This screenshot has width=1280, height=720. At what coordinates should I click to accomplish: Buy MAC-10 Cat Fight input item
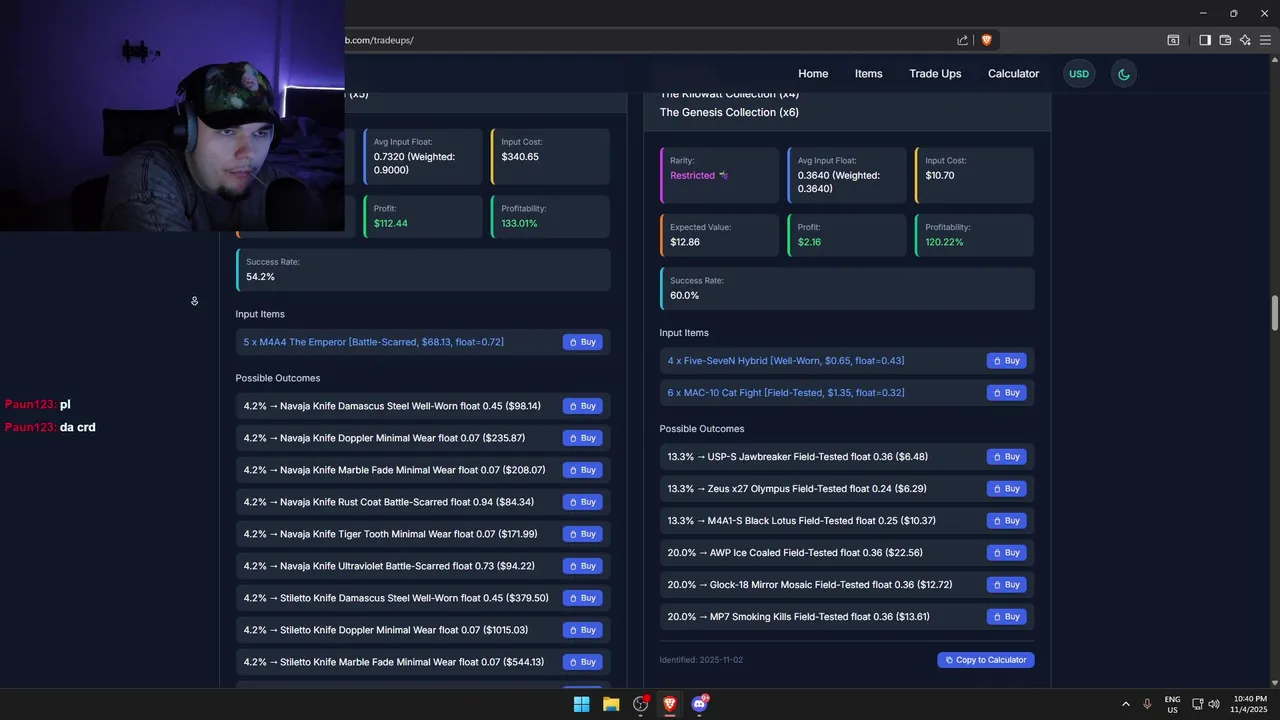point(1007,393)
